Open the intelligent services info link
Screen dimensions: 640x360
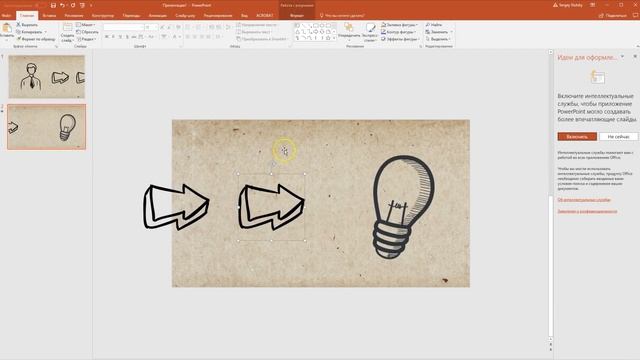[584, 200]
